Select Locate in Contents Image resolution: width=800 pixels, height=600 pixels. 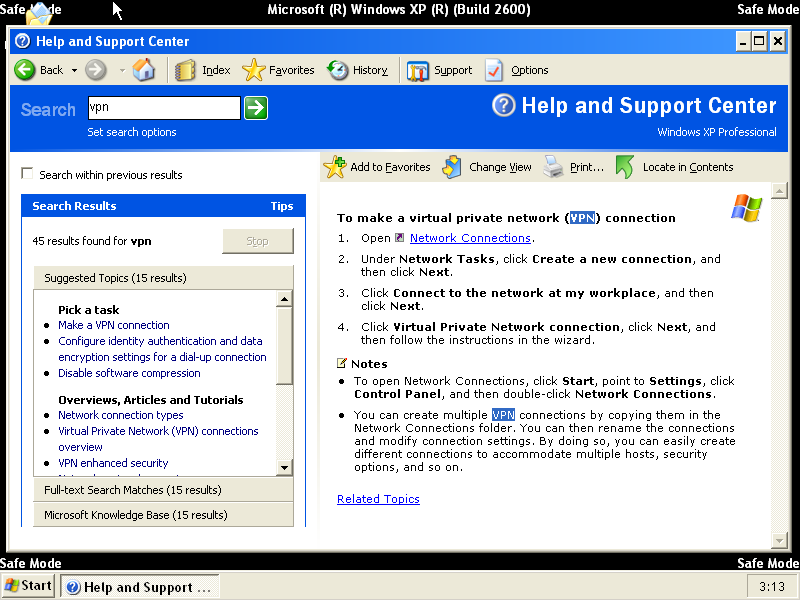[687, 167]
